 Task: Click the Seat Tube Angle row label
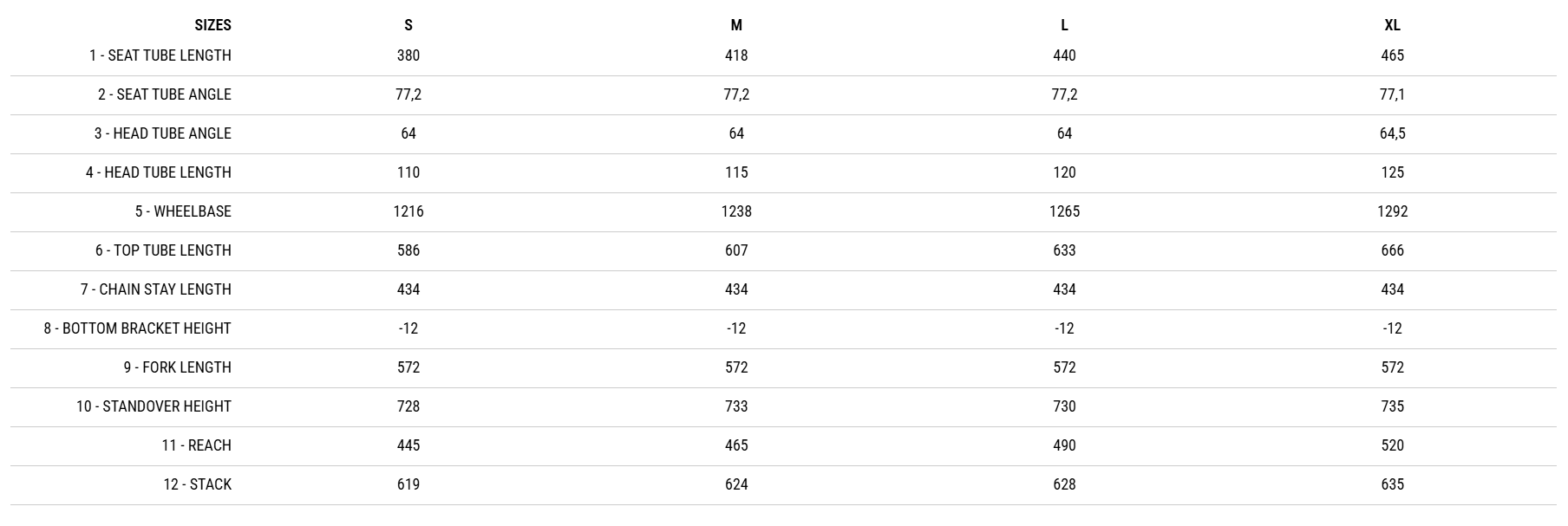(x=165, y=94)
